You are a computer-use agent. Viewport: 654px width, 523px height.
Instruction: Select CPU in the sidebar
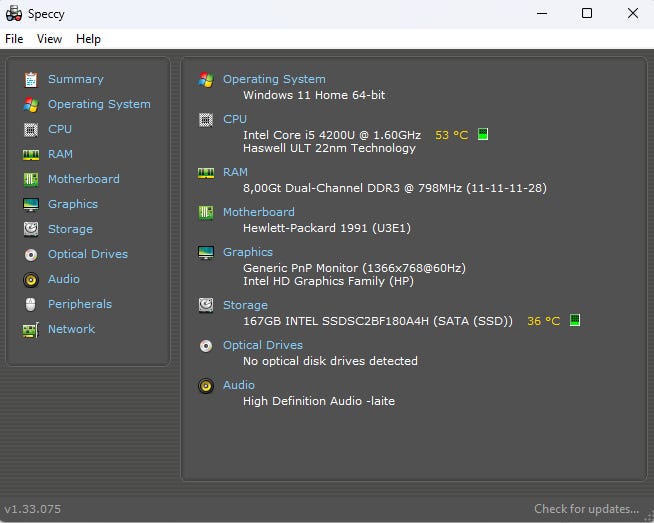[60, 129]
